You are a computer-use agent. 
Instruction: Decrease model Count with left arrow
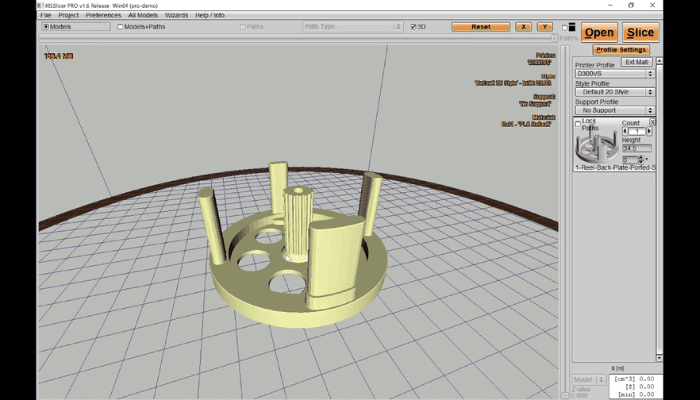(x=625, y=131)
